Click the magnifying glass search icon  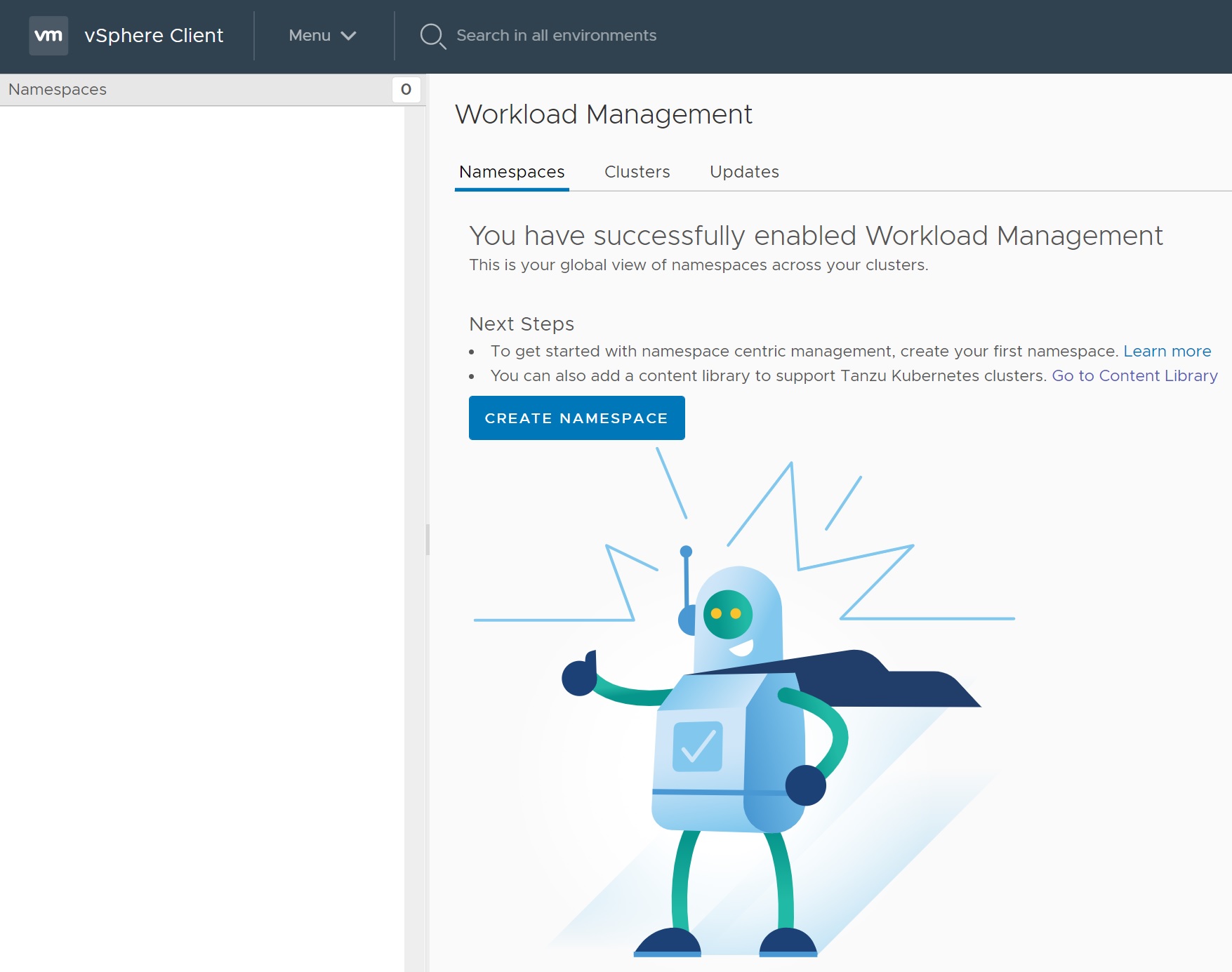click(x=432, y=36)
